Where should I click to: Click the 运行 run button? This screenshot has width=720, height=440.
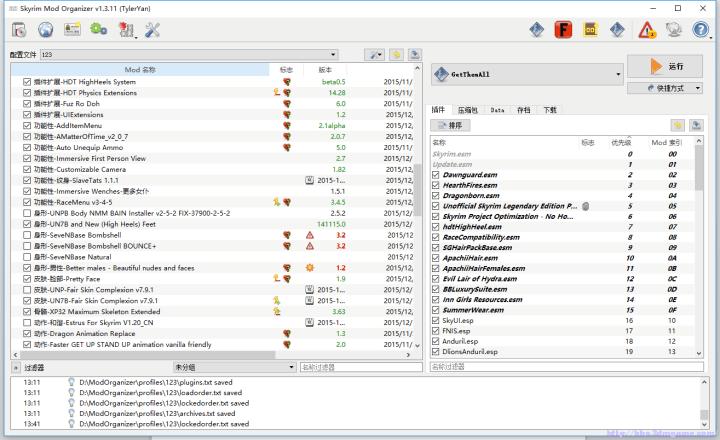(x=665, y=66)
